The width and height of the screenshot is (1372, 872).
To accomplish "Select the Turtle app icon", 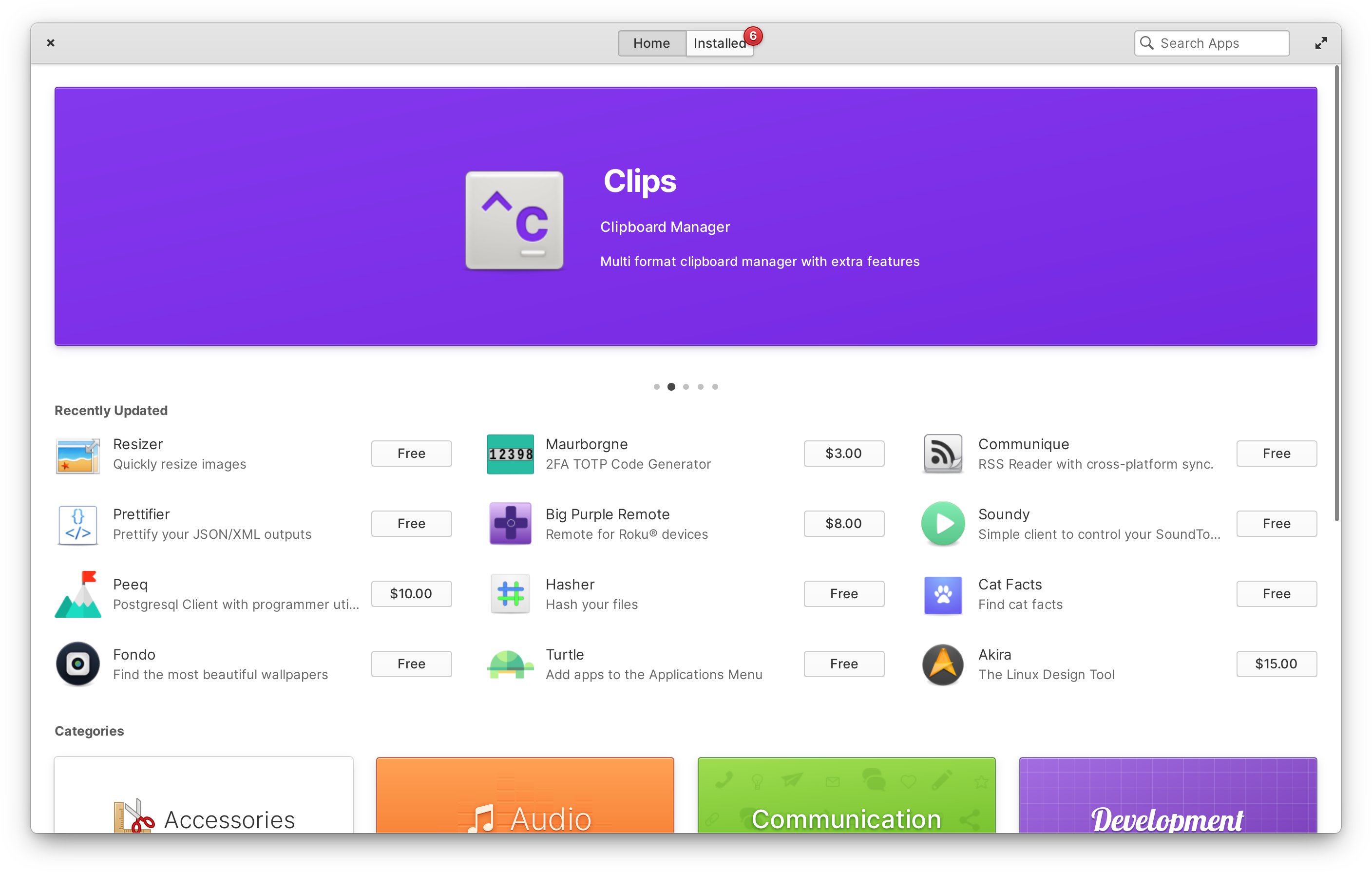I will click(x=510, y=663).
